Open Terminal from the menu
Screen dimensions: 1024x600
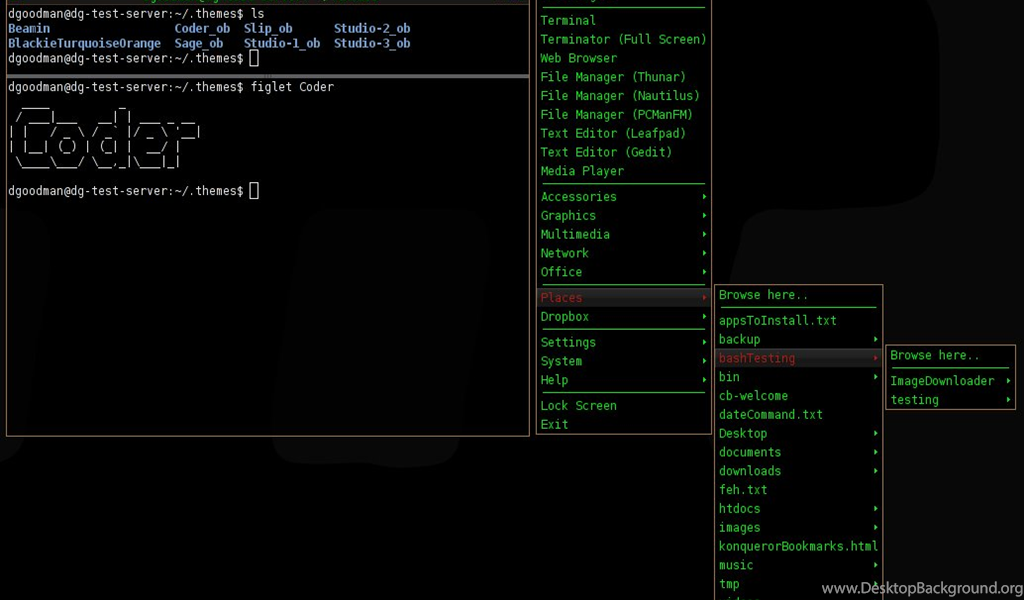623,21
